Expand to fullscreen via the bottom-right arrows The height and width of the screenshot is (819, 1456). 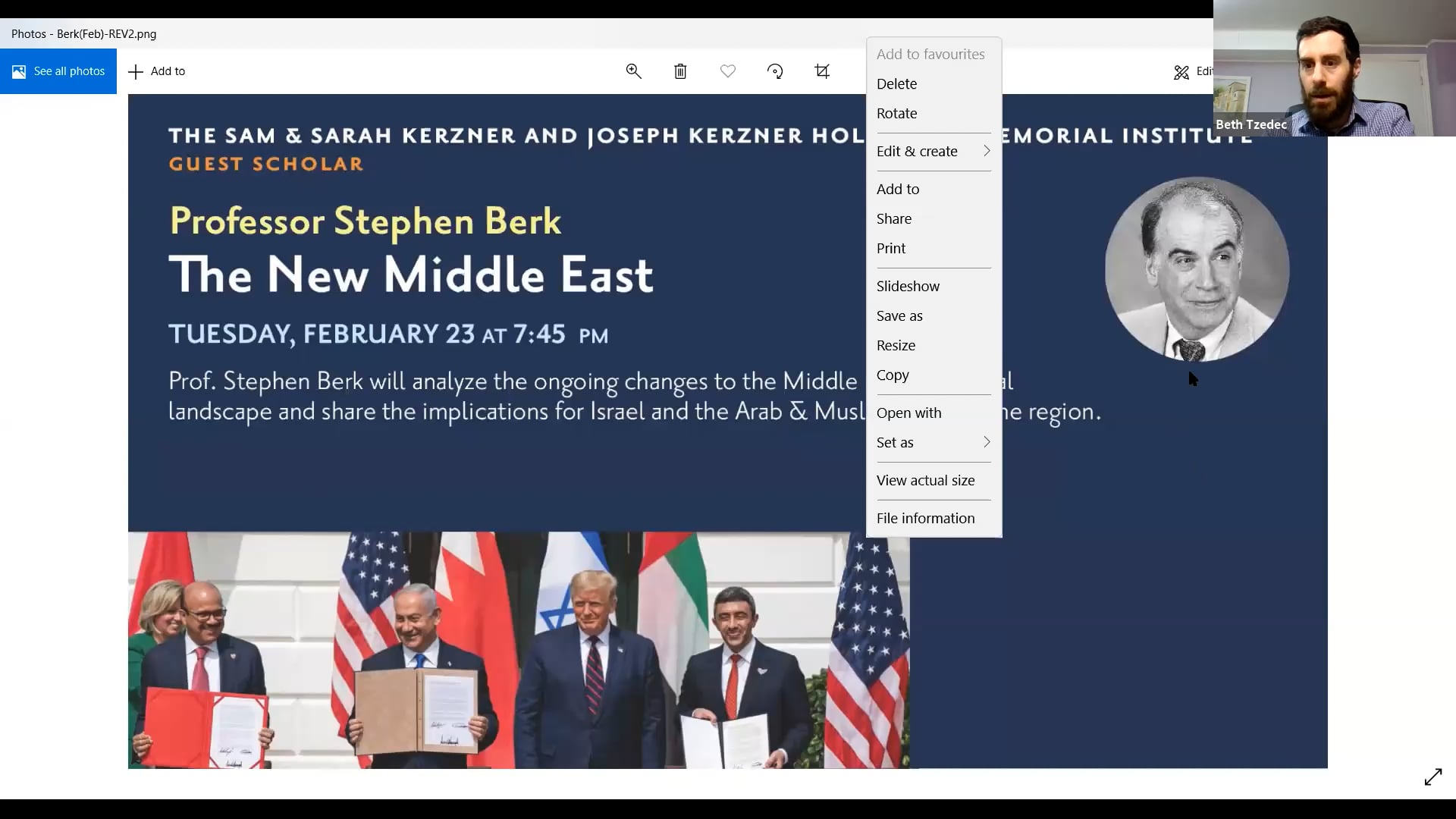1435,777
